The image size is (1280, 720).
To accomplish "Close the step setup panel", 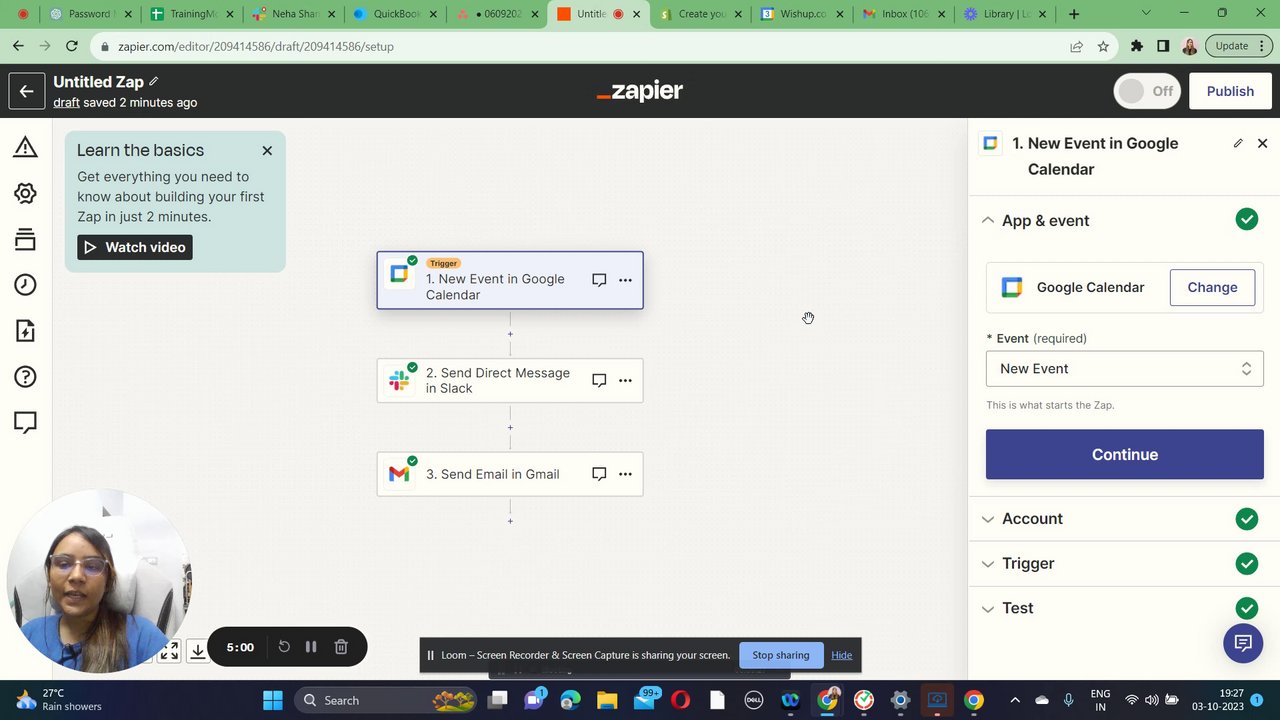I will point(1262,143).
